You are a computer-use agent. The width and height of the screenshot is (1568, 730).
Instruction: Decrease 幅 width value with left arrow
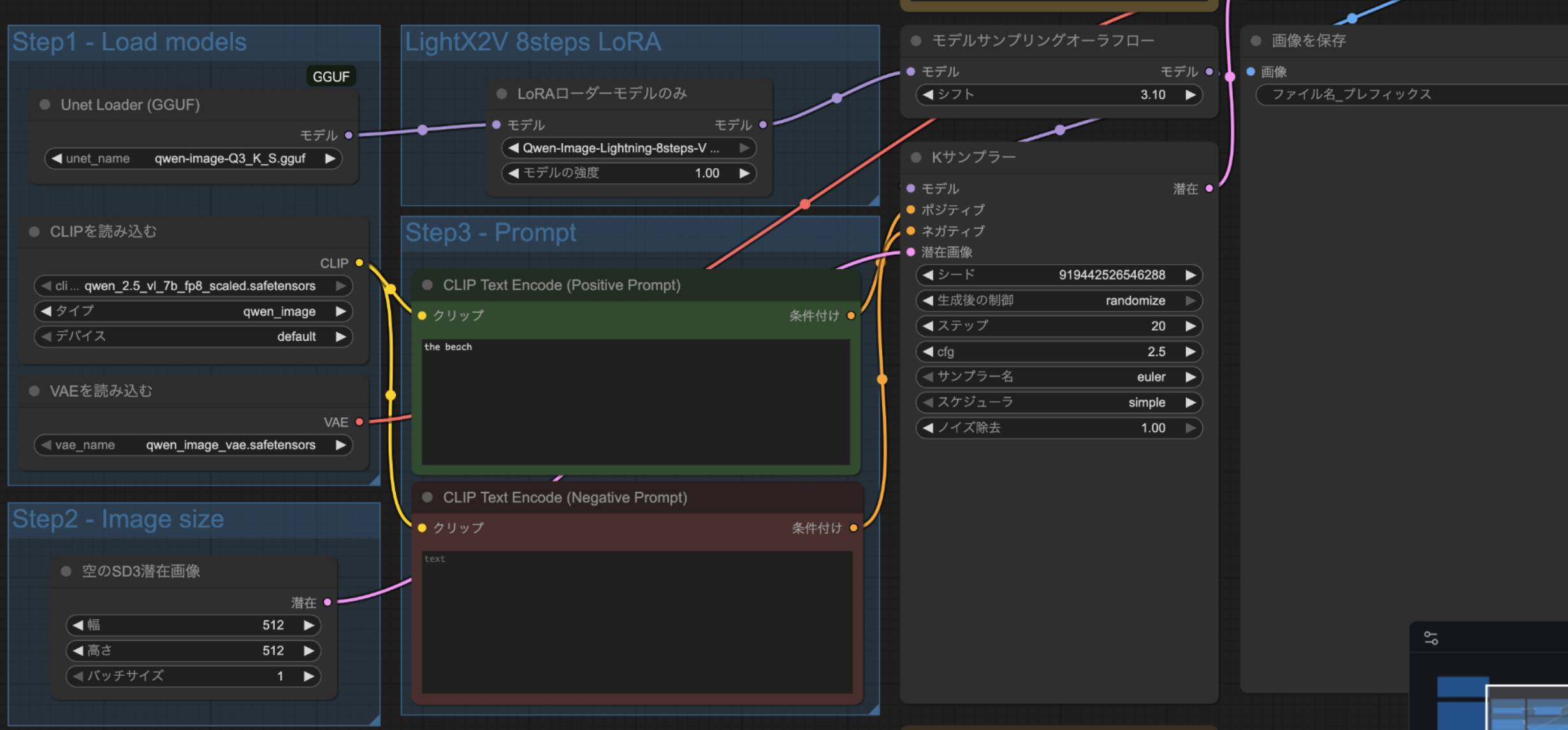click(78, 625)
